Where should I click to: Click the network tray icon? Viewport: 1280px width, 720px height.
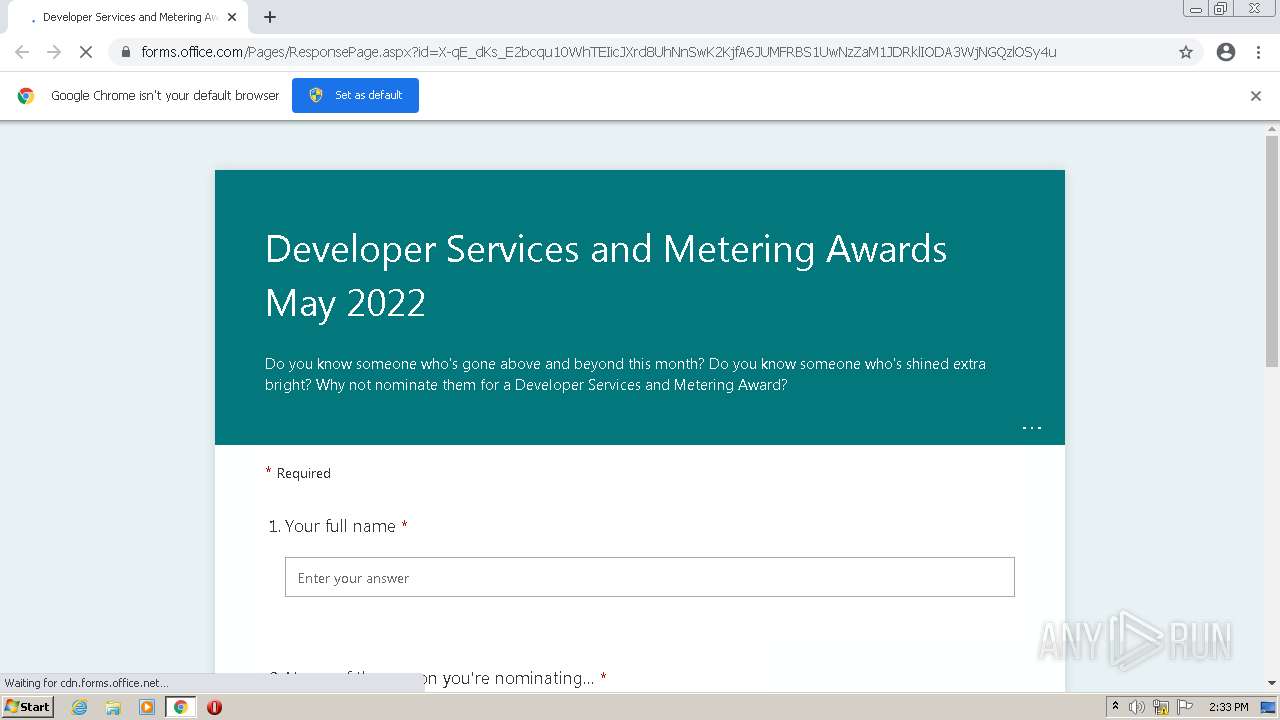coord(1161,707)
